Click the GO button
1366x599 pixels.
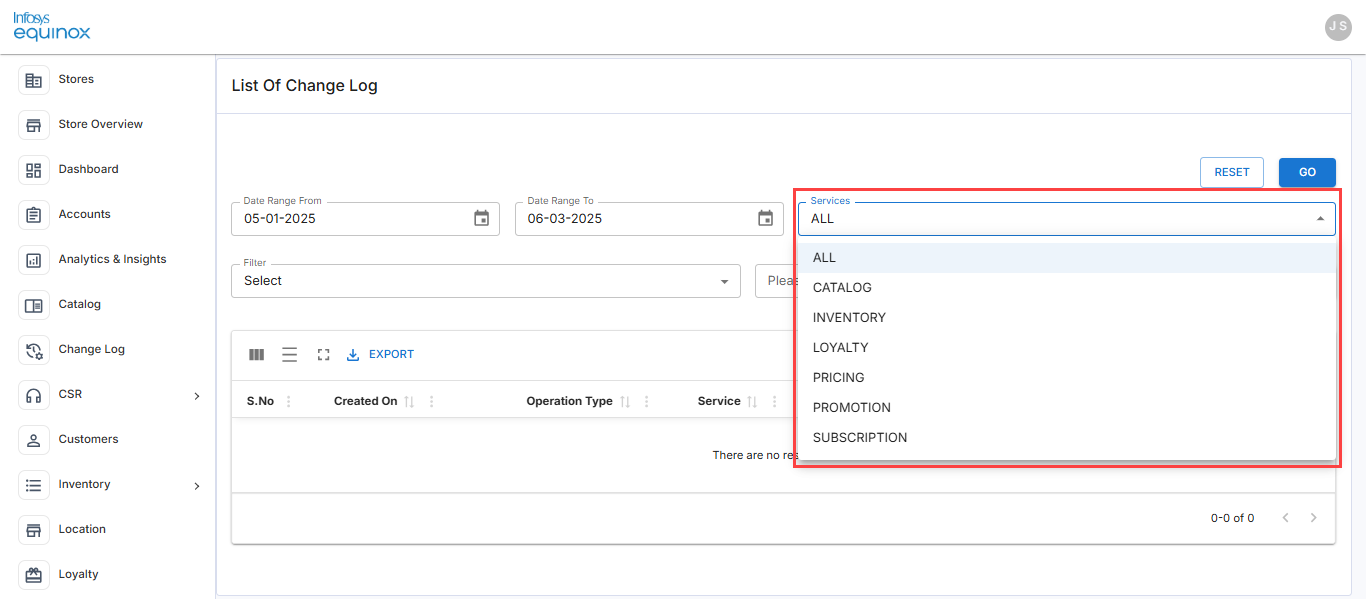pyautogui.click(x=1307, y=172)
